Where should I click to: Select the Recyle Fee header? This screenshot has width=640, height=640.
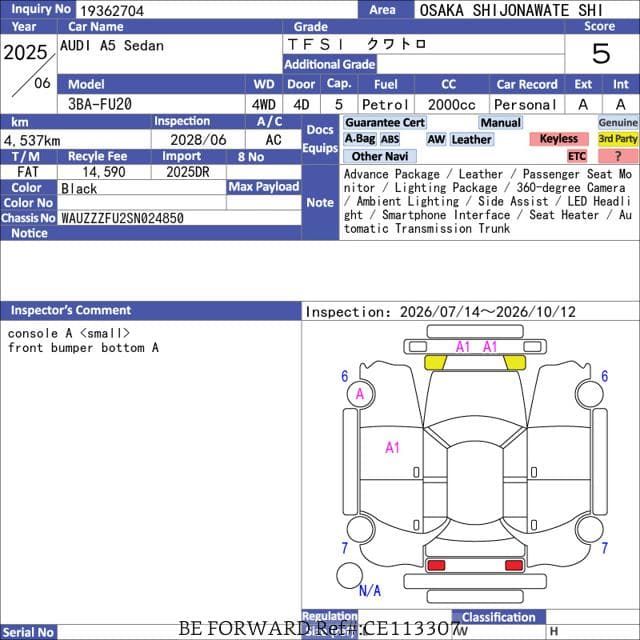click(98, 156)
